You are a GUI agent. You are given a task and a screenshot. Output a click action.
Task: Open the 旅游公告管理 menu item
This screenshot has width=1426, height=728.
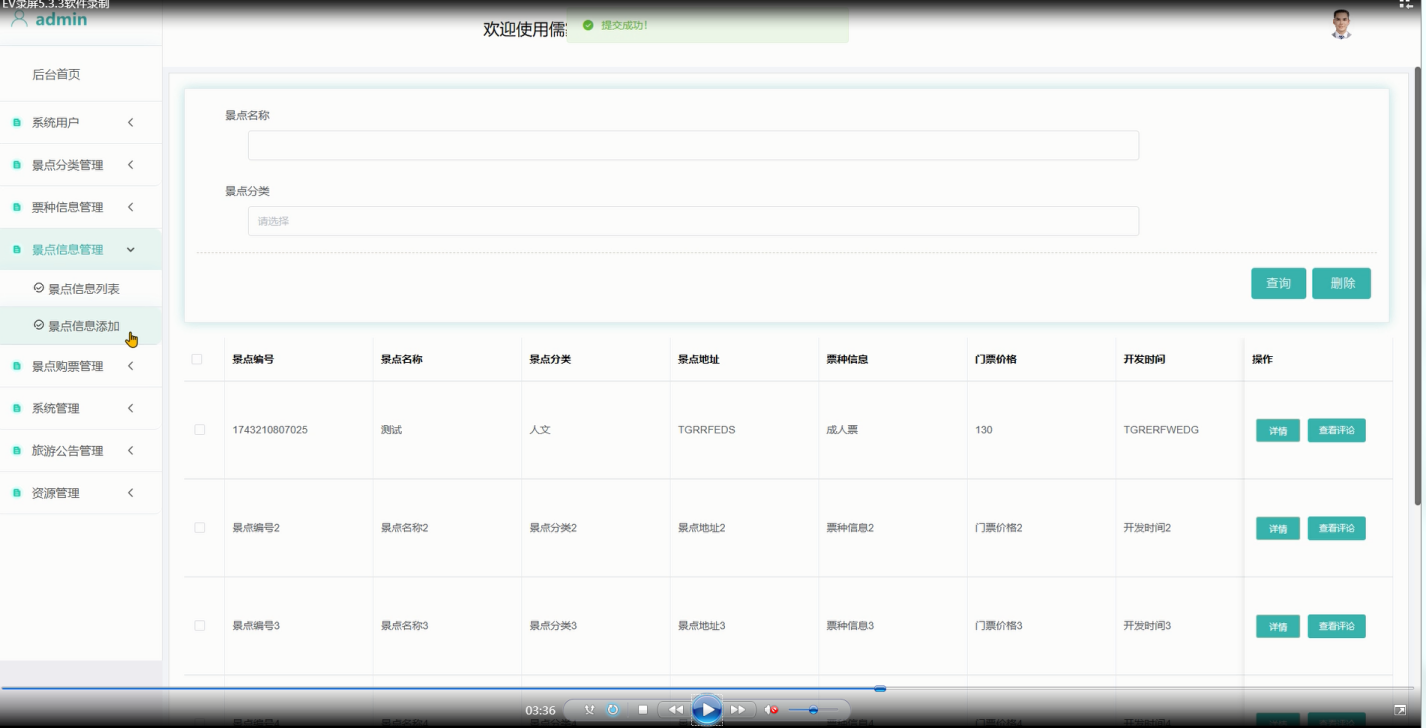pyautogui.click(x=80, y=450)
